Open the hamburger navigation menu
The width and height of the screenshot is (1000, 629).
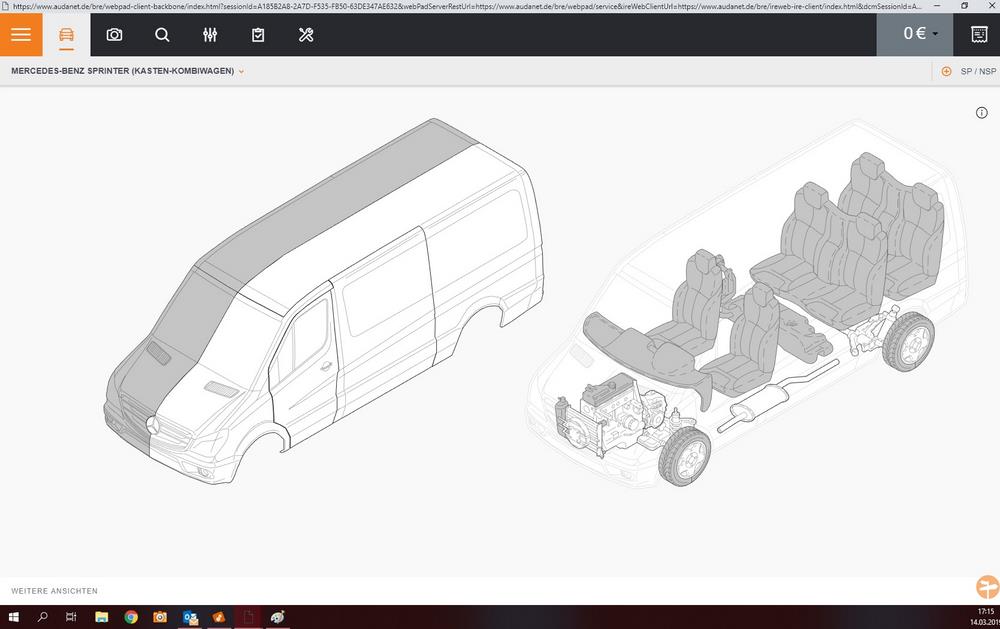tap(20, 34)
